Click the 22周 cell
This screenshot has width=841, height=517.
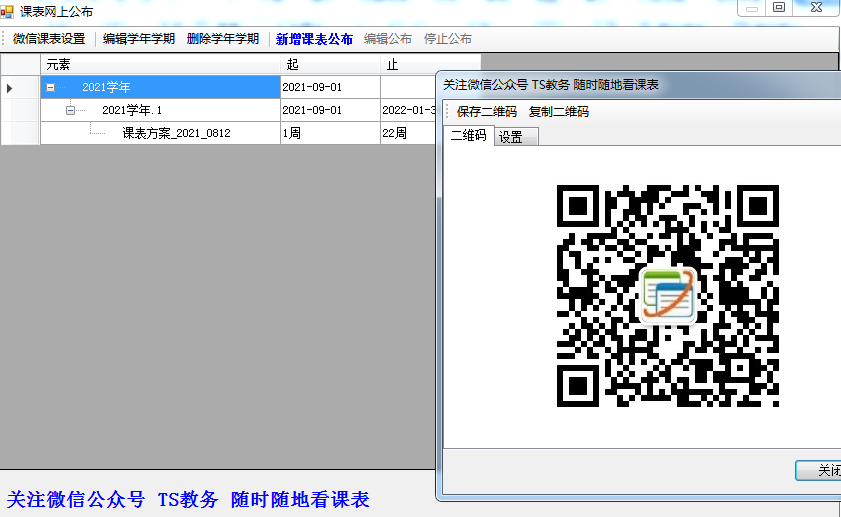(x=408, y=133)
